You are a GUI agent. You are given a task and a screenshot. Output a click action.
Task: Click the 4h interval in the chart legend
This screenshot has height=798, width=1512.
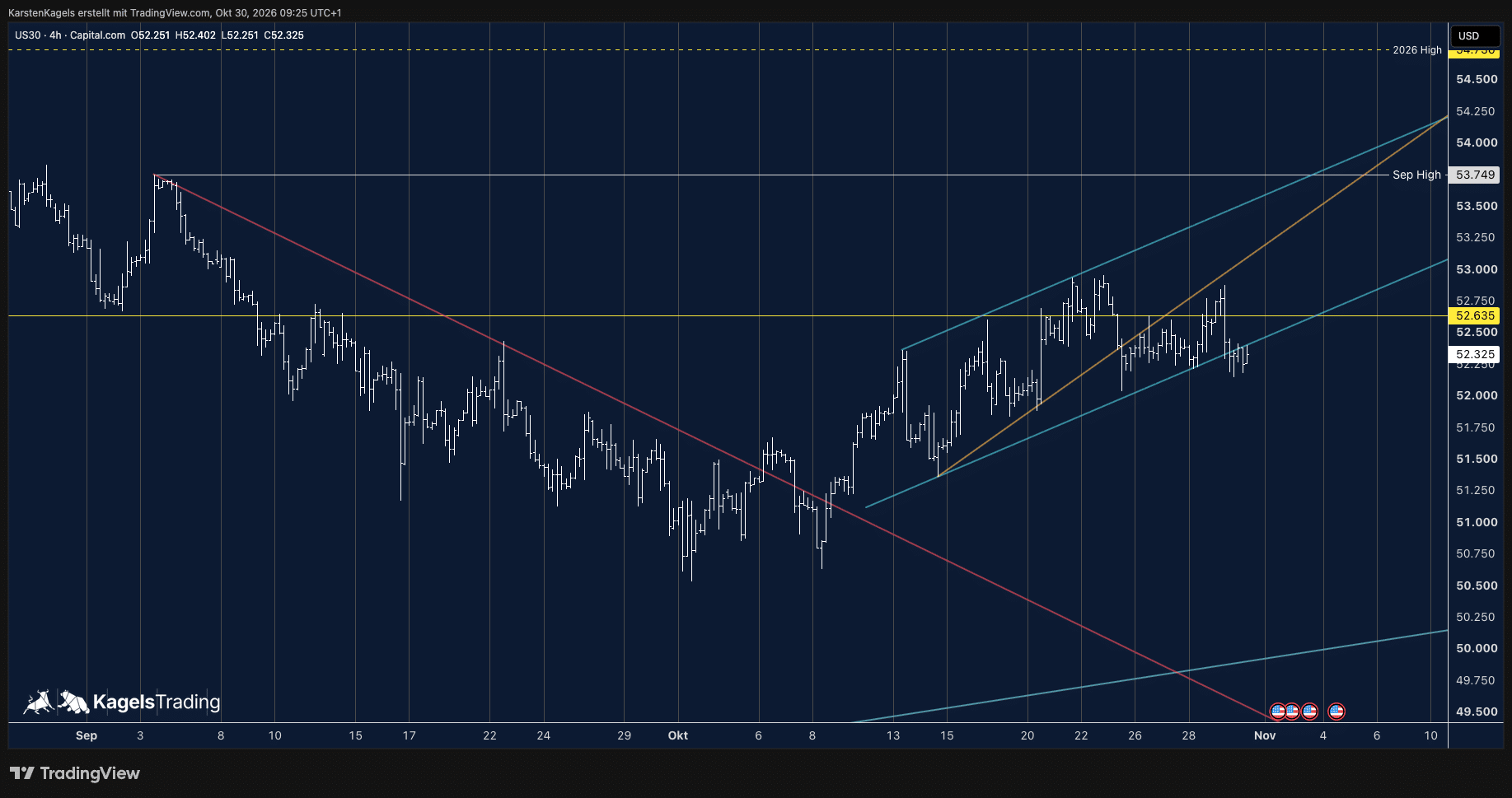pos(55,35)
